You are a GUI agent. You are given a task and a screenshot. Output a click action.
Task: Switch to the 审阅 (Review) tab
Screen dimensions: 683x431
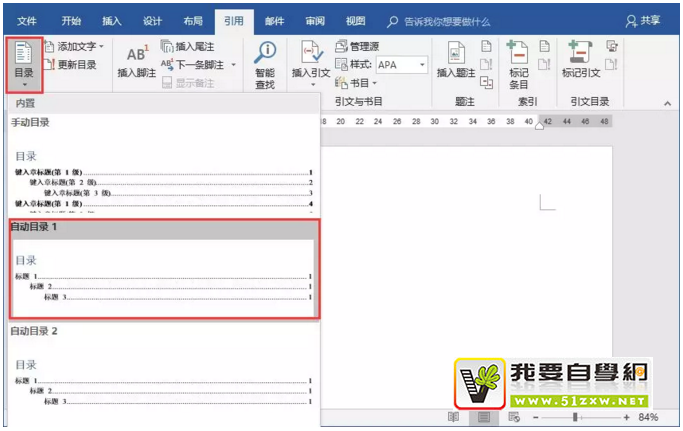pos(314,20)
